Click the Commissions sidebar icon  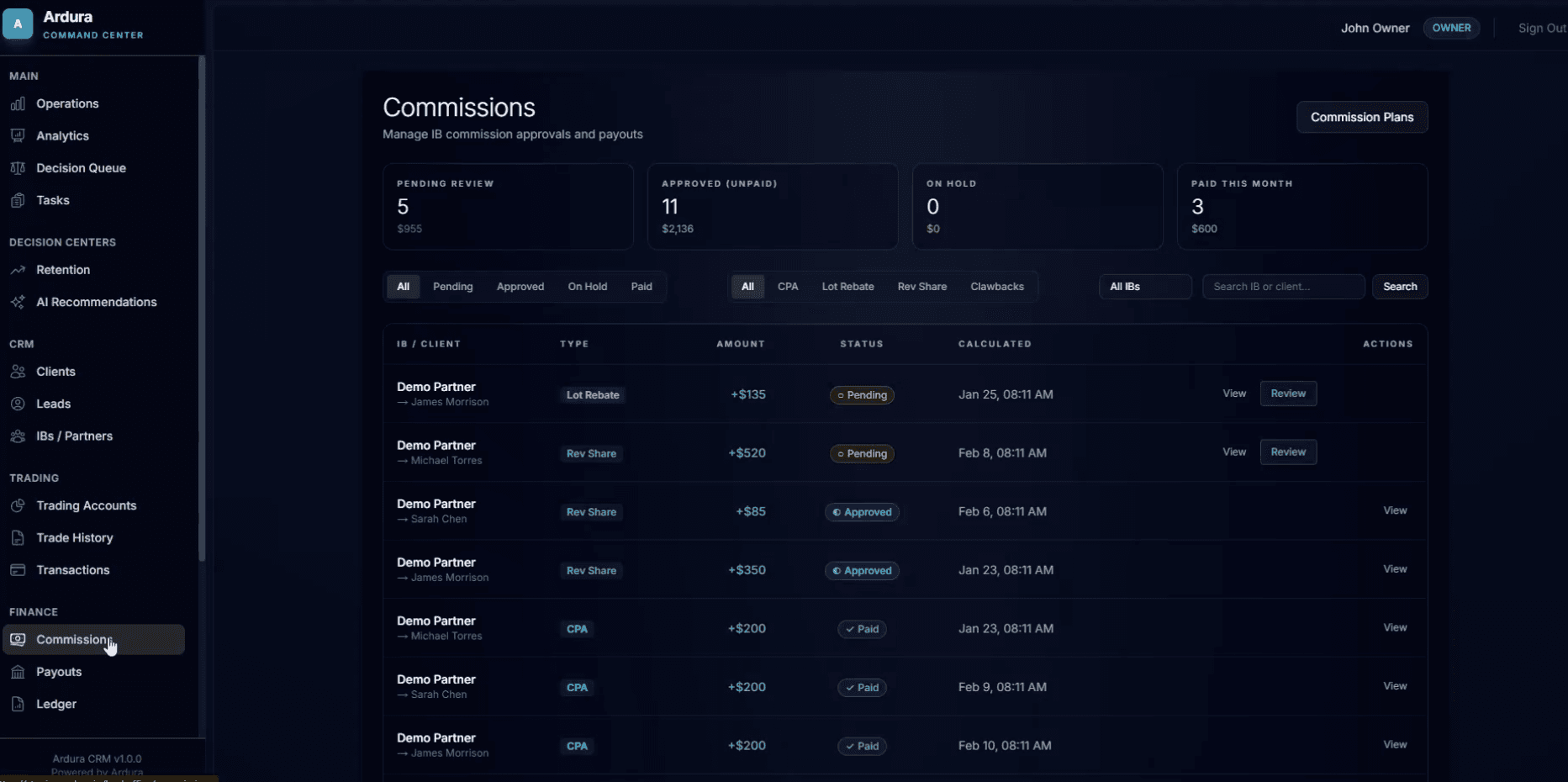click(x=18, y=640)
